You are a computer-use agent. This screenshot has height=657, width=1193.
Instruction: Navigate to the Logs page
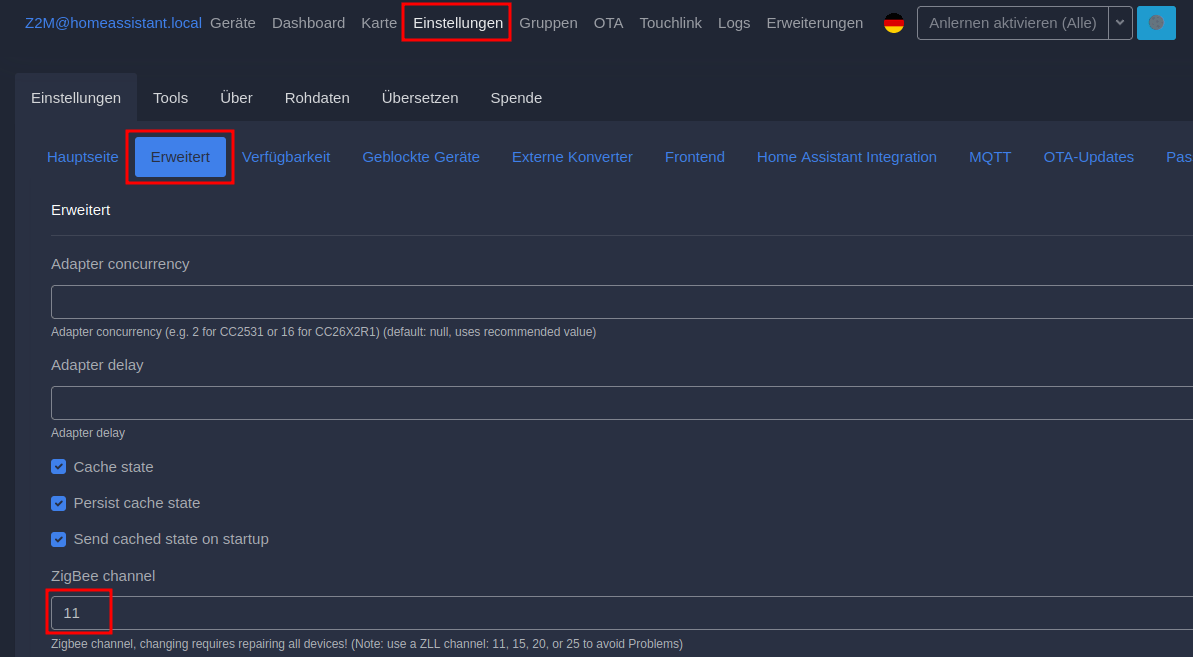click(733, 23)
